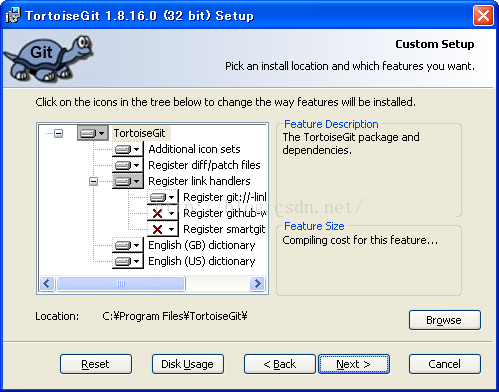Open the TortoiseGit root feature install dropdown
499x392 pixels.
coord(93,133)
